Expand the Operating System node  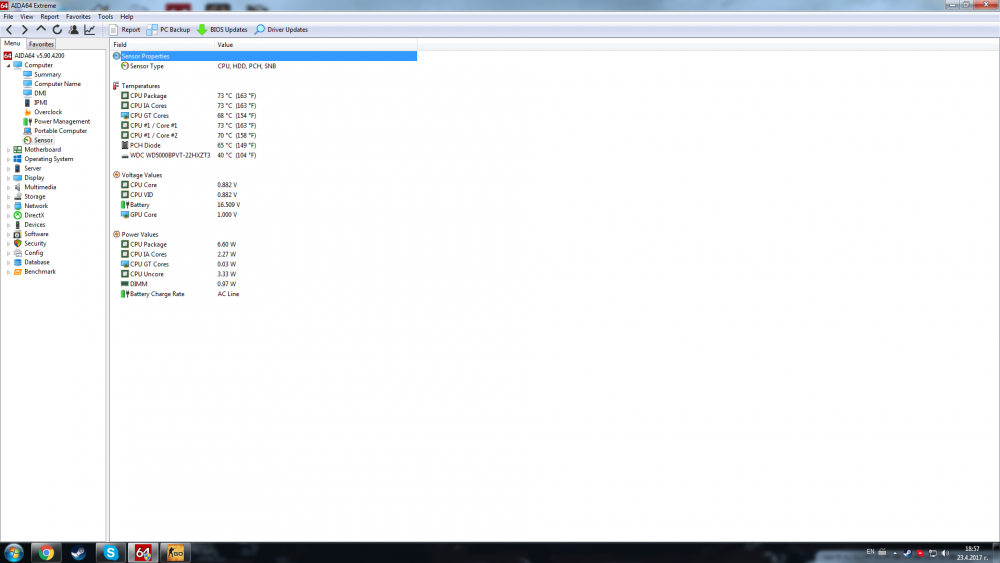[x=8, y=159]
